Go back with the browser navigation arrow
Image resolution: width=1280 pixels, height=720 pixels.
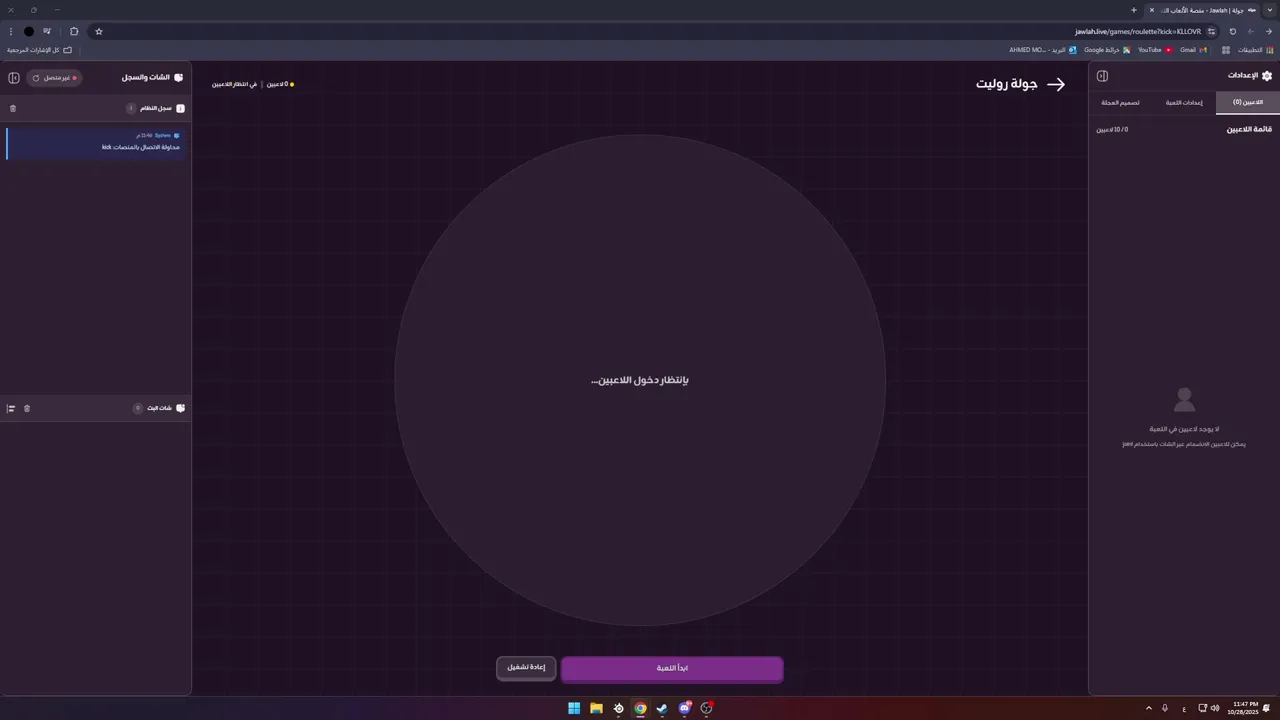point(1268,31)
